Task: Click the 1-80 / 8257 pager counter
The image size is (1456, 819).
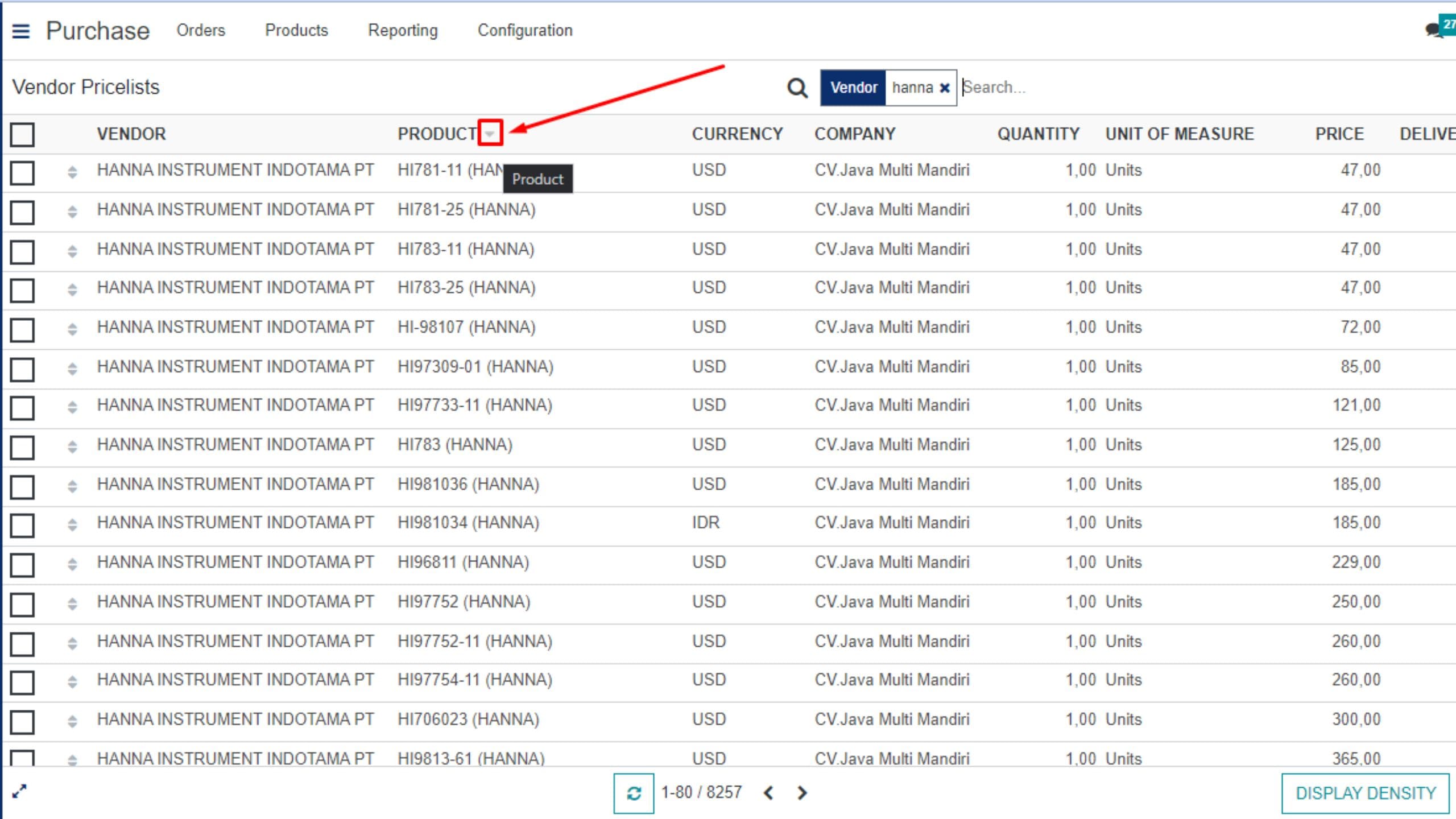Action: point(701,792)
